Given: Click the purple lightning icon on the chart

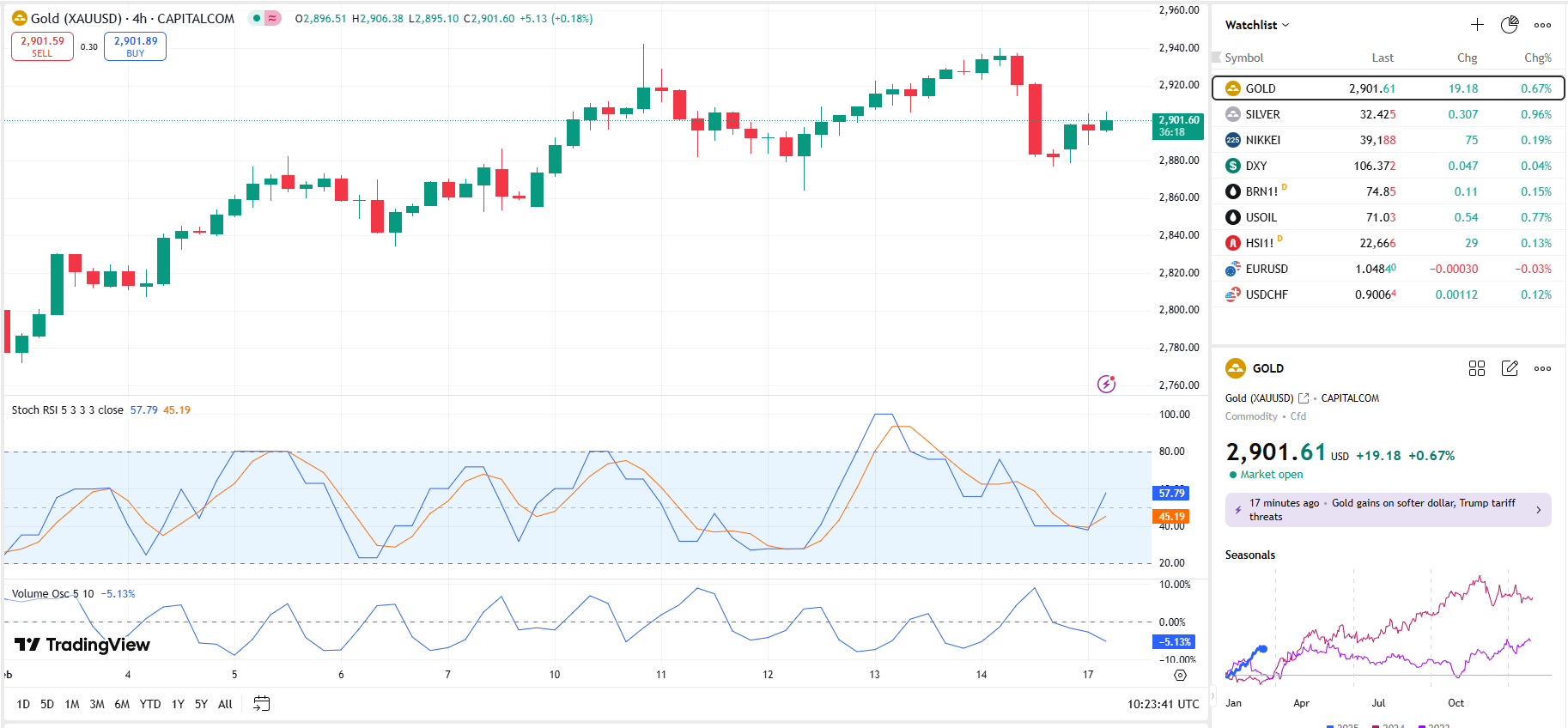Looking at the screenshot, I should 1106,384.
